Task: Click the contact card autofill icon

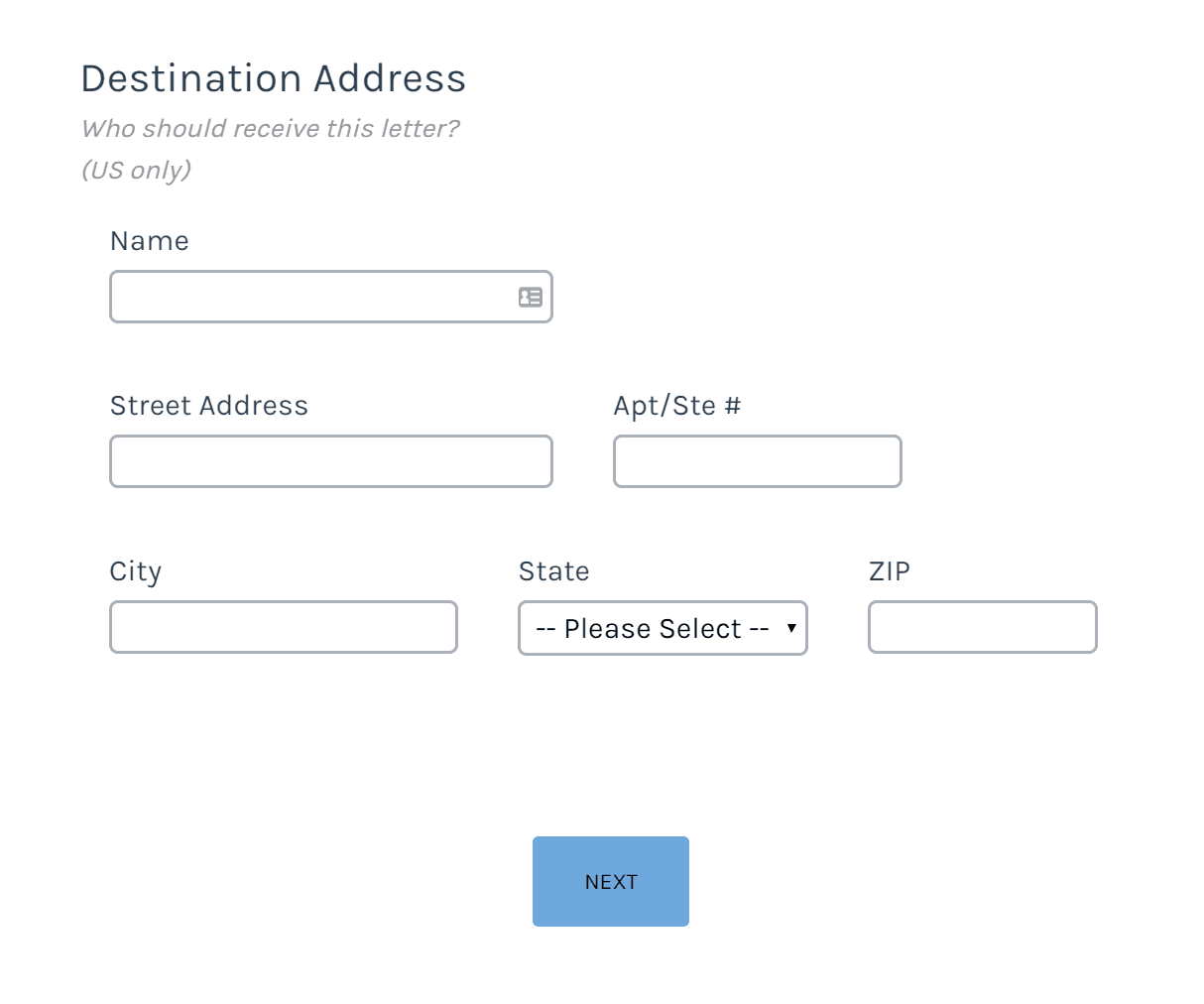Action: click(x=531, y=297)
